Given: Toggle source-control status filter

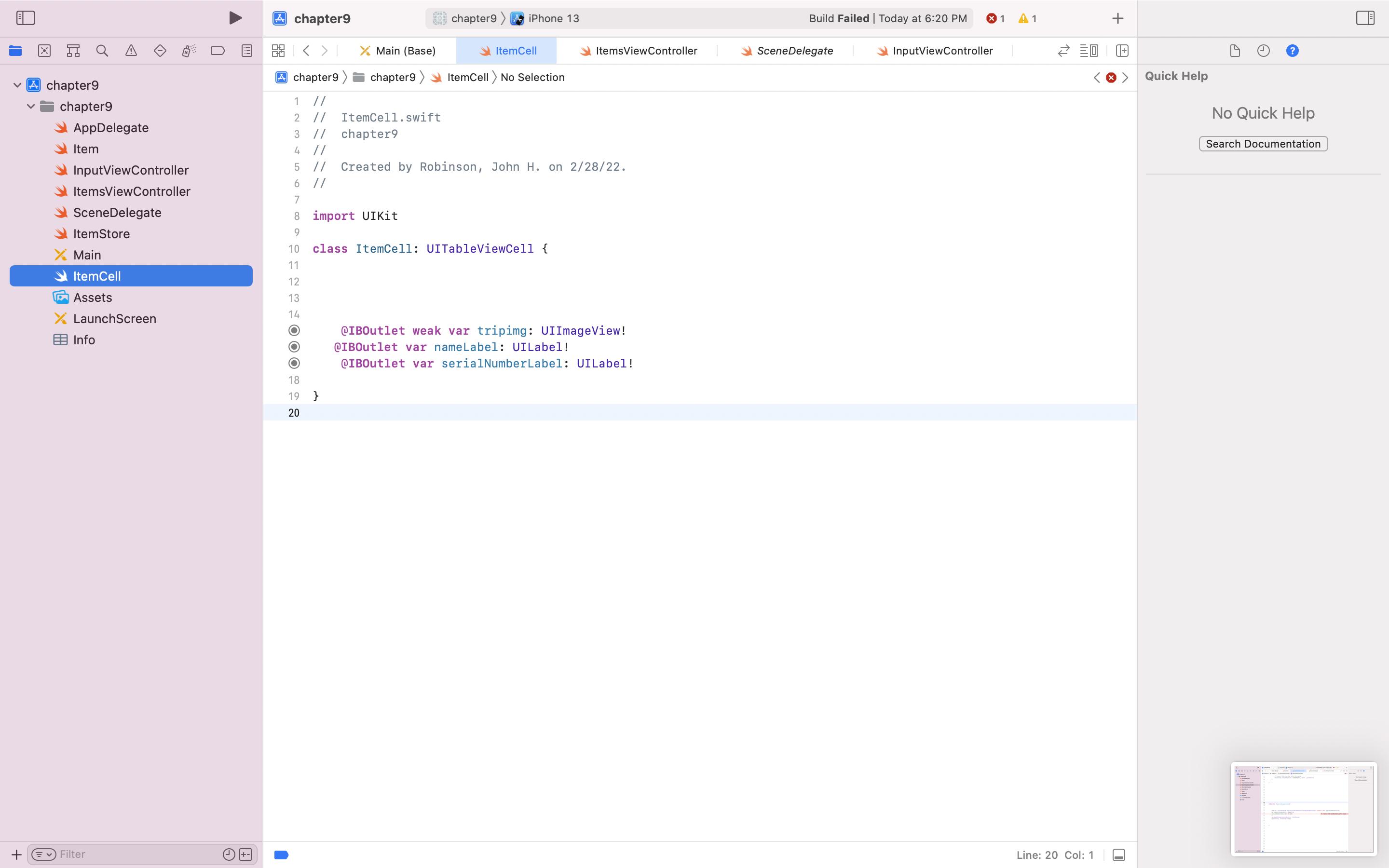Looking at the screenshot, I should (245, 854).
